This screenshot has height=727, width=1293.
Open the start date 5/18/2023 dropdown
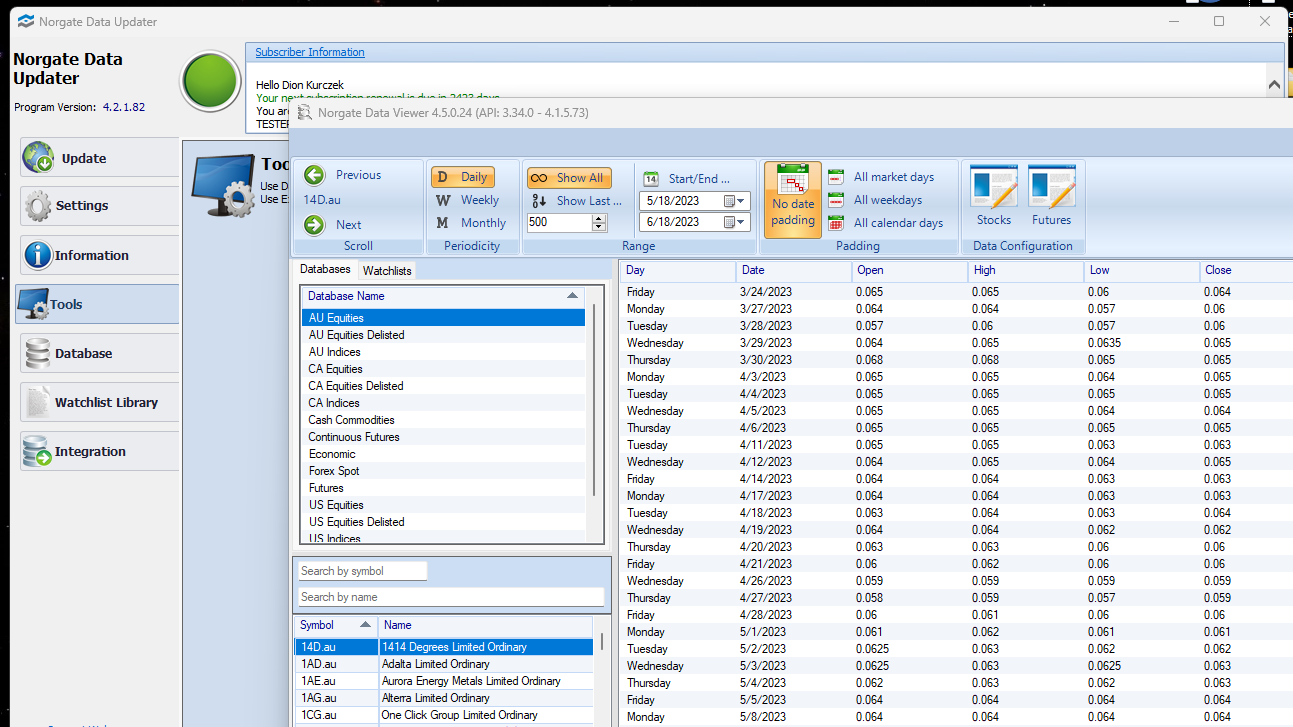pos(741,200)
